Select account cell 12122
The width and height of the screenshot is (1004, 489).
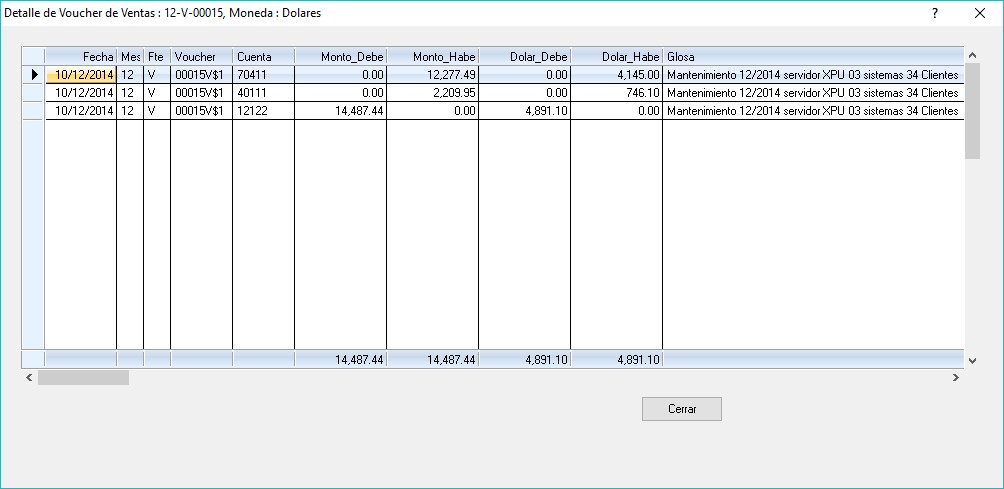263,110
